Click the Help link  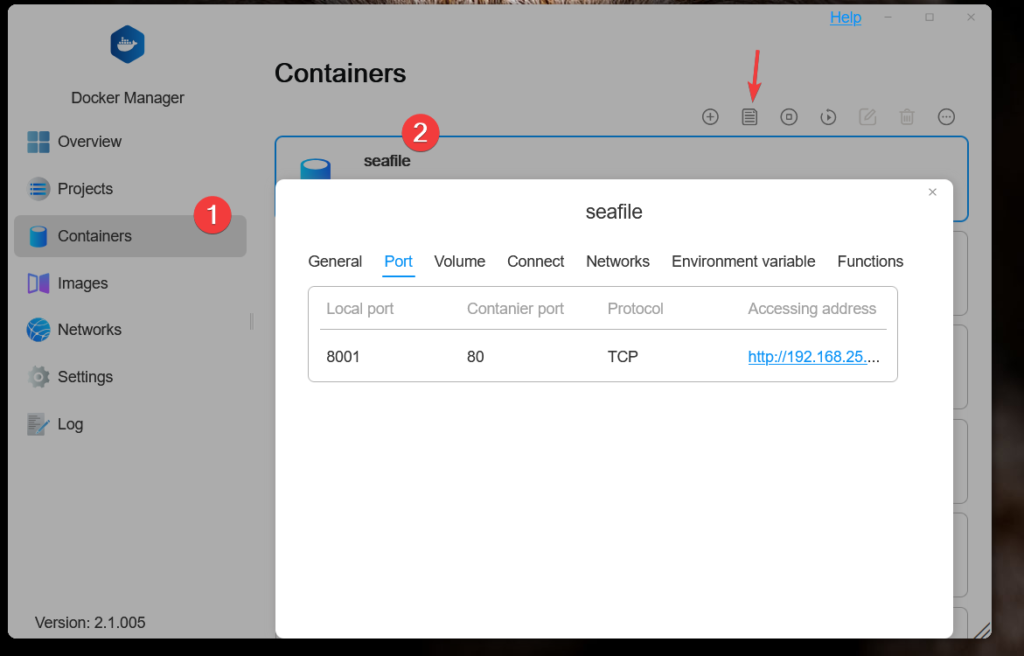click(845, 18)
